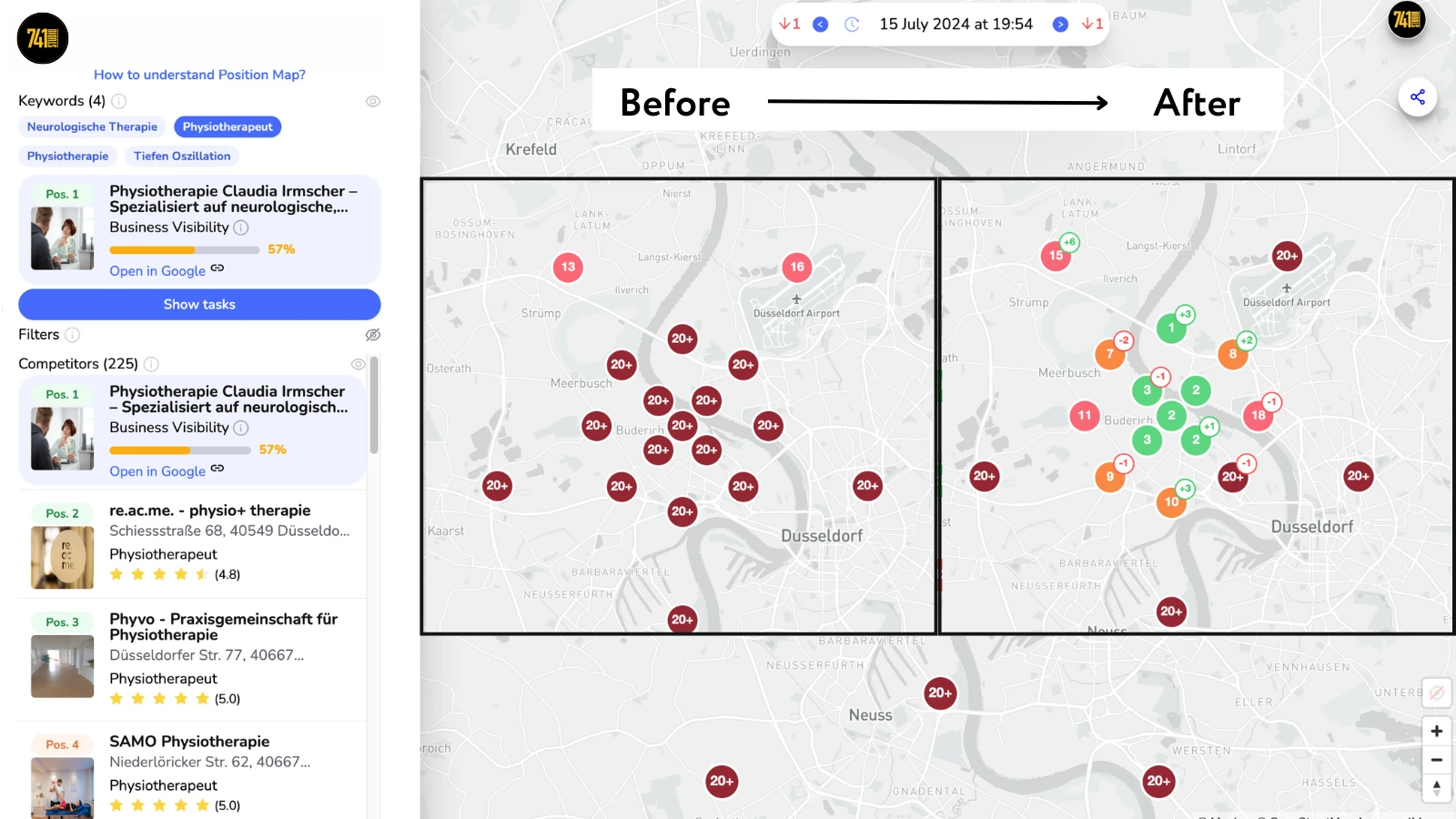
Task: Toggle the crossed-eye icon next to Filters
Action: 373,335
